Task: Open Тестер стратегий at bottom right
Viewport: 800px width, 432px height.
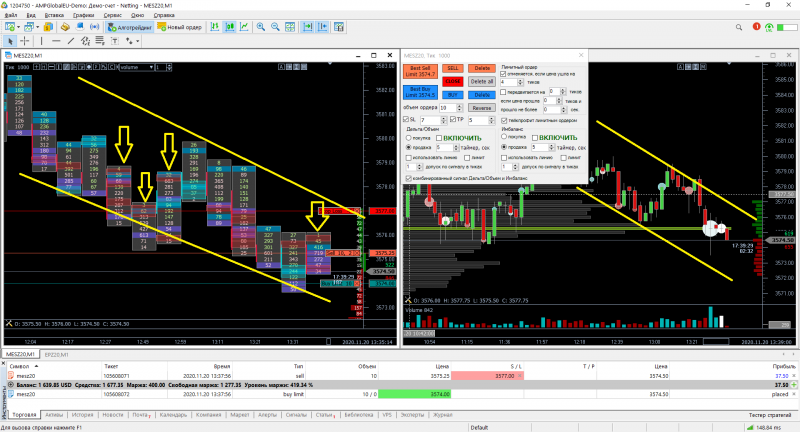Action: tap(769, 415)
